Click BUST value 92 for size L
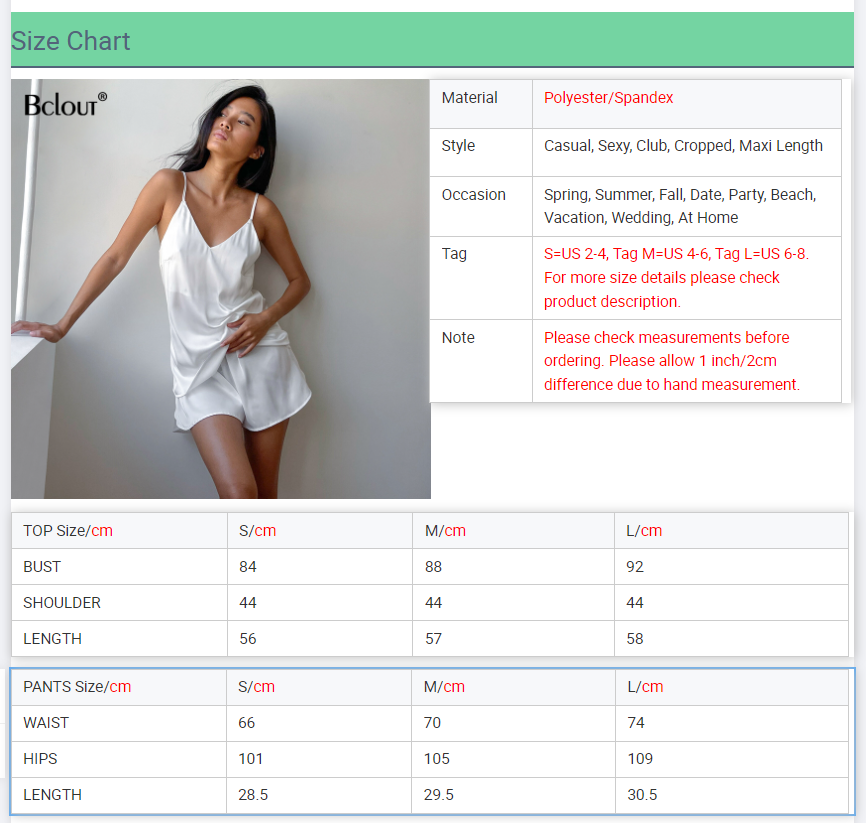866x823 pixels. (x=635, y=567)
